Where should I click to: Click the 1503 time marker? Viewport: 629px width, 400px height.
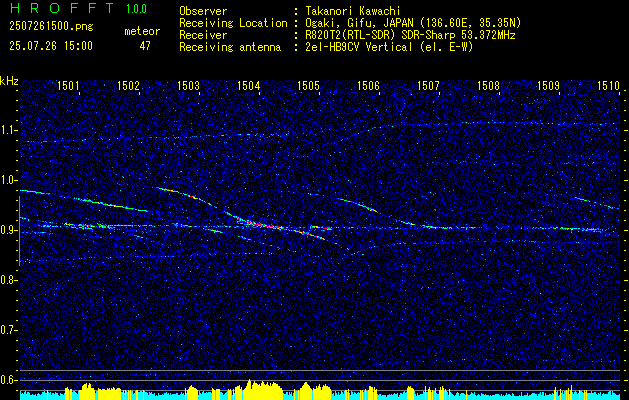point(188,85)
